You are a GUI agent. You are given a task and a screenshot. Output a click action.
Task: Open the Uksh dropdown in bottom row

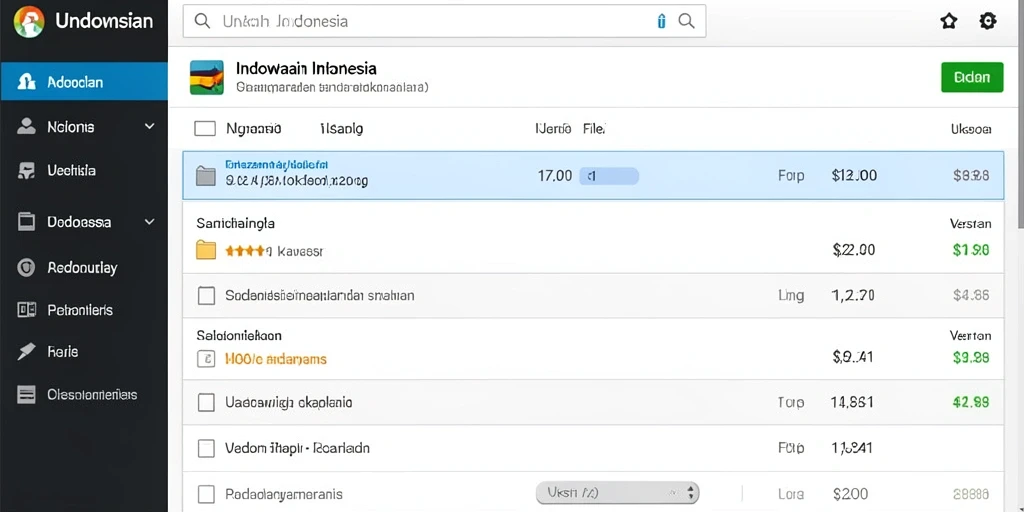tap(617, 493)
